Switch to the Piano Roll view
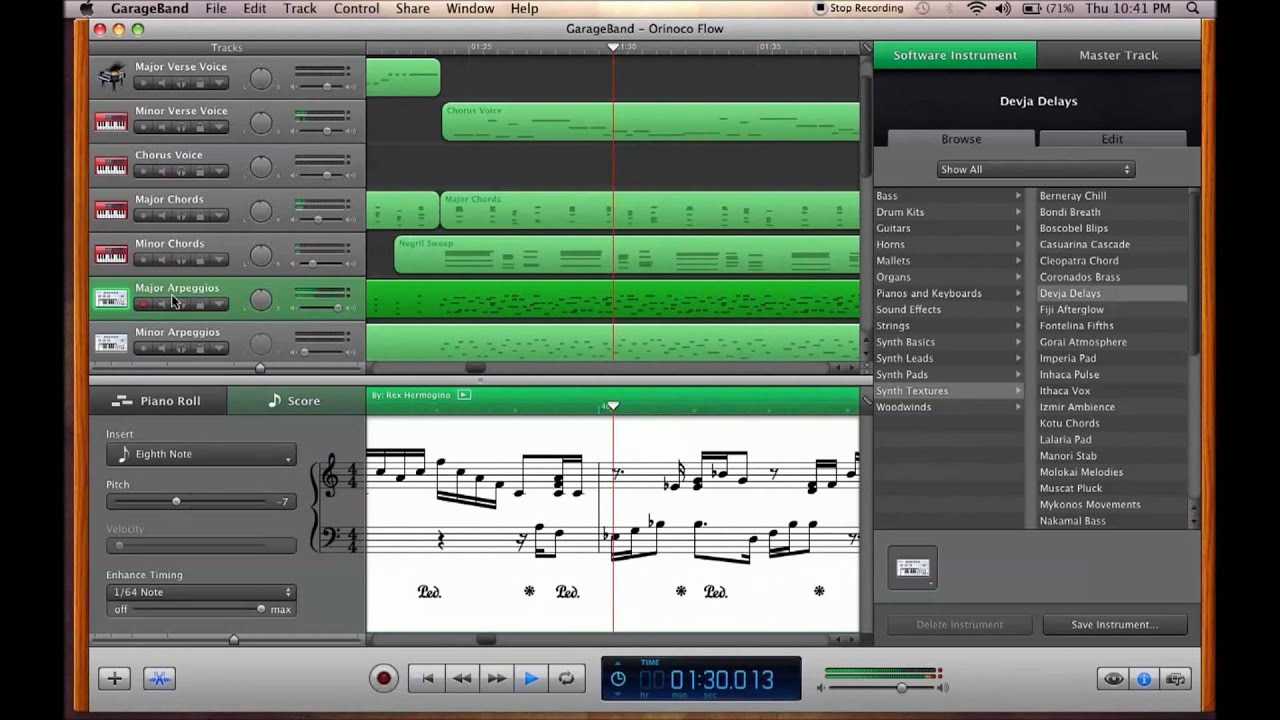Screen dimensions: 1280x720 pyautogui.click(x=158, y=401)
